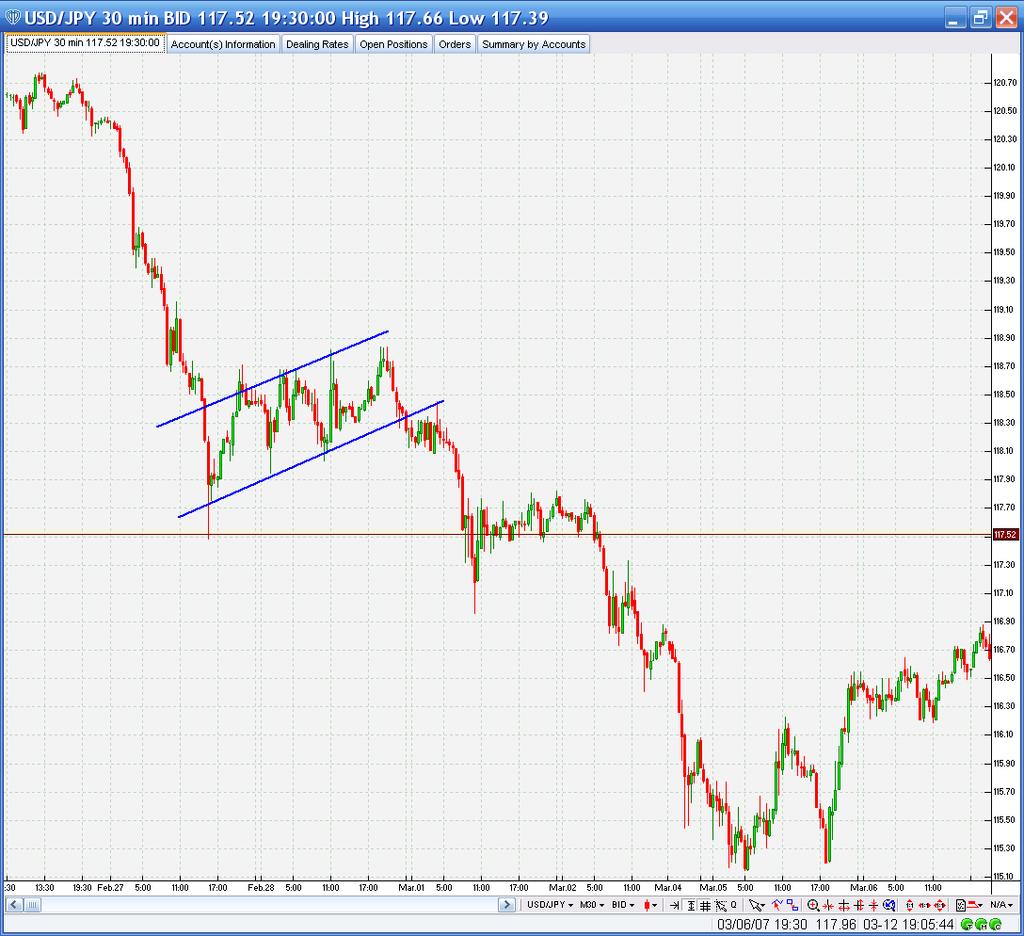Open the Dealing Rates tab

[x=317, y=44]
